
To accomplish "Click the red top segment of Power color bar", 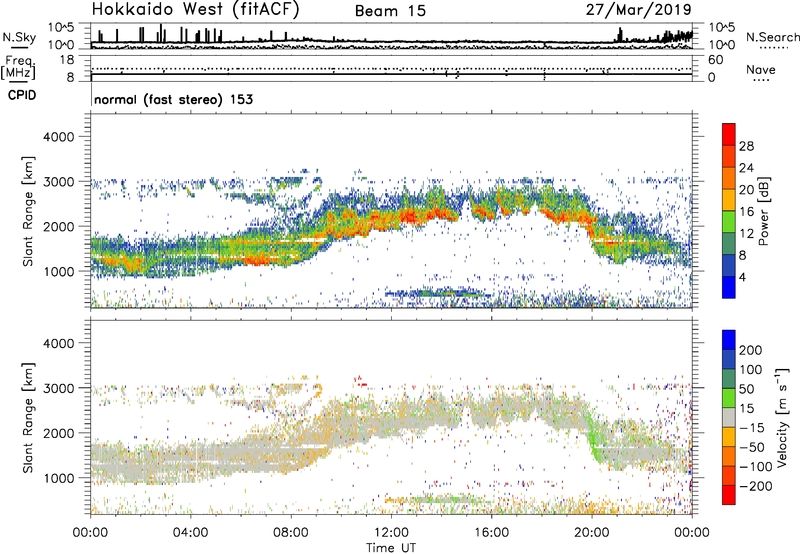I will click(729, 134).
